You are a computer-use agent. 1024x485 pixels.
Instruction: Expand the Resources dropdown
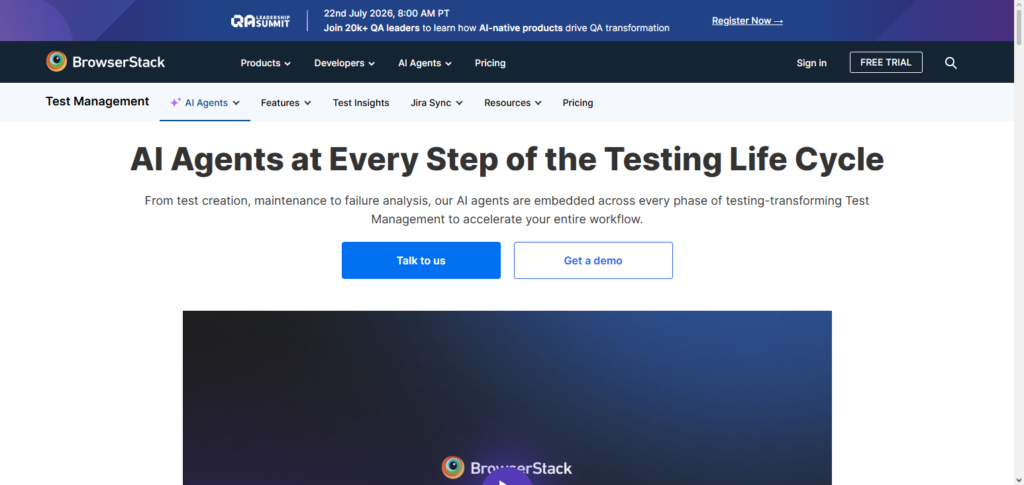tap(513, 102)
